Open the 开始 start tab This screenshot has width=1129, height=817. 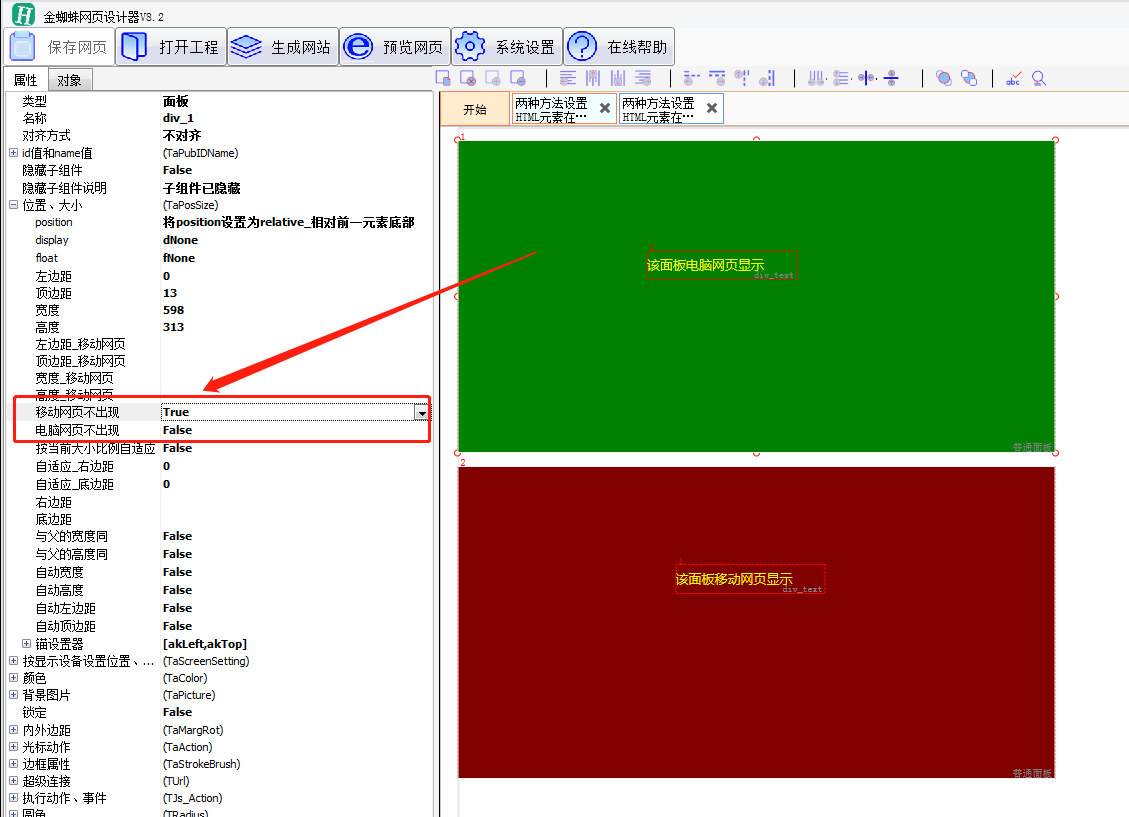coord(474,109)
